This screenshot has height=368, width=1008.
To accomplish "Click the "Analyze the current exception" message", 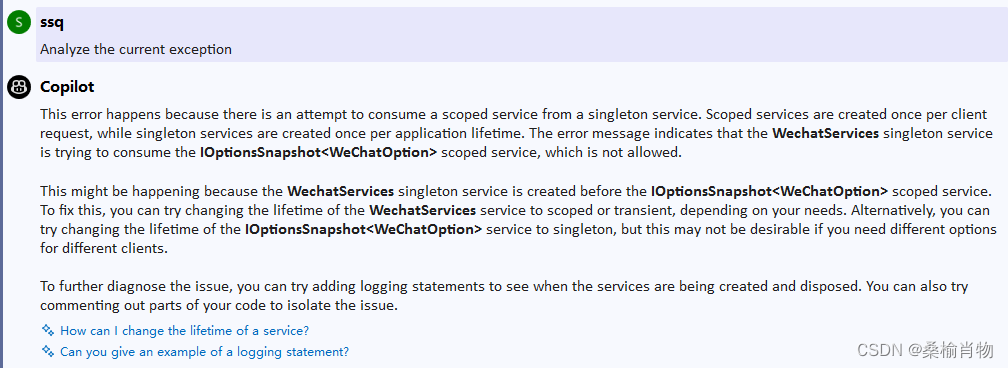I will click(136, 49).
